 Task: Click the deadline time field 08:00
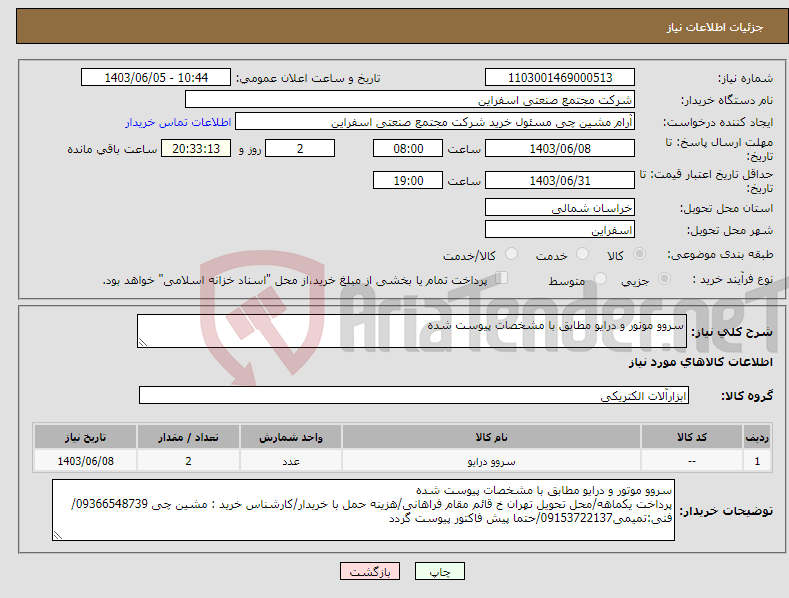(x=408, y=148)
